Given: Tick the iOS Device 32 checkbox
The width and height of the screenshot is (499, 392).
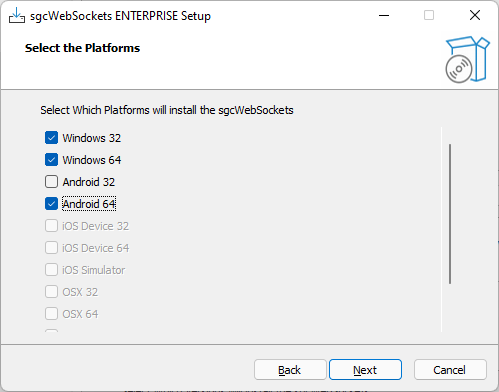Looking at the screenshot, I should (51, 226).
